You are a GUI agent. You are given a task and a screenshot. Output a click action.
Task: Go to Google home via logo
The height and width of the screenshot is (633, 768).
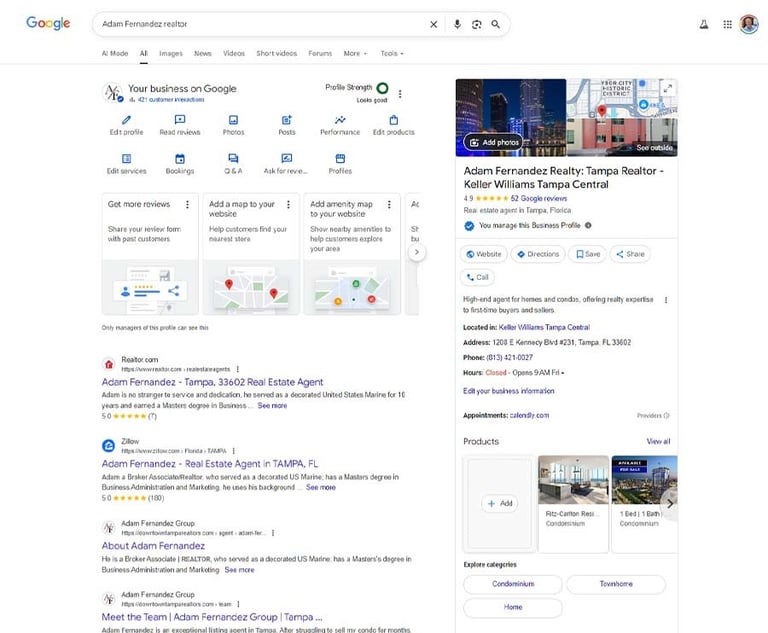[48, 23]
